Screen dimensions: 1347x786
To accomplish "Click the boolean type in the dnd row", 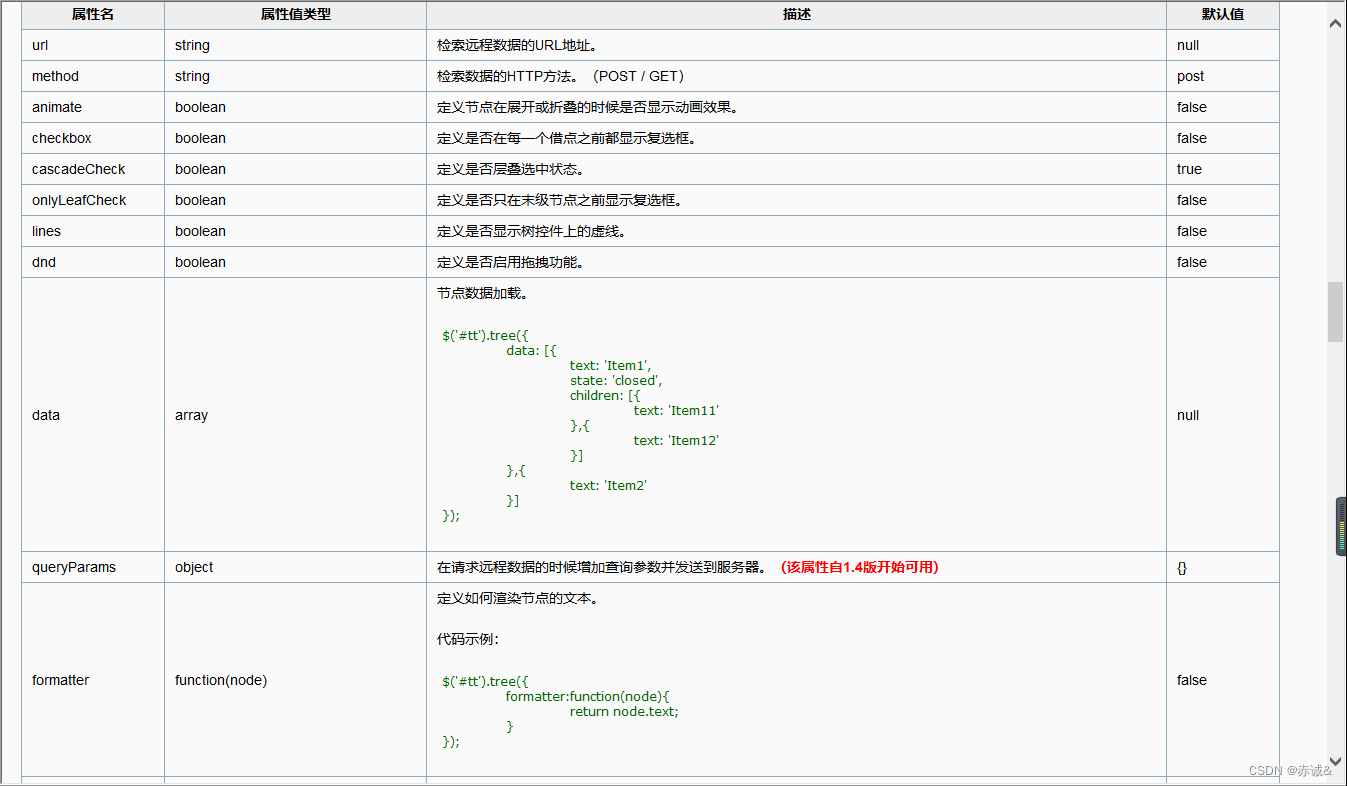I will [x=200, y=262].
